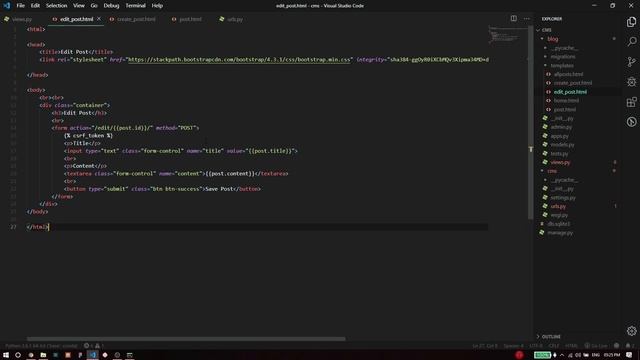Screen dimensions: 640x360
Task: Open home.html in Explorer
Action: pos(566,100)
